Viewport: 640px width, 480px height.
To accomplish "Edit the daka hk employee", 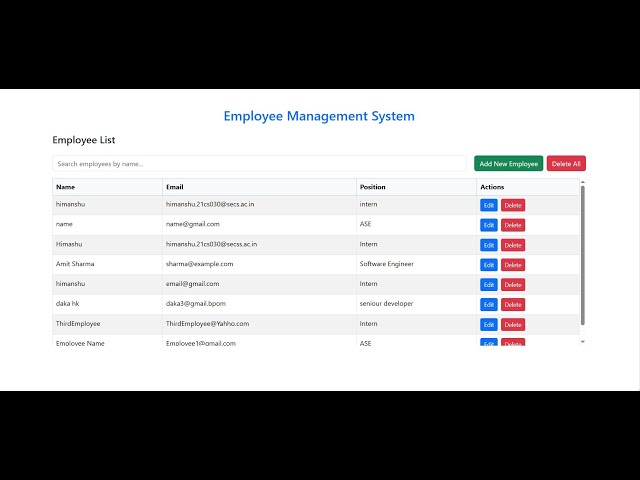I will point(489,304).
